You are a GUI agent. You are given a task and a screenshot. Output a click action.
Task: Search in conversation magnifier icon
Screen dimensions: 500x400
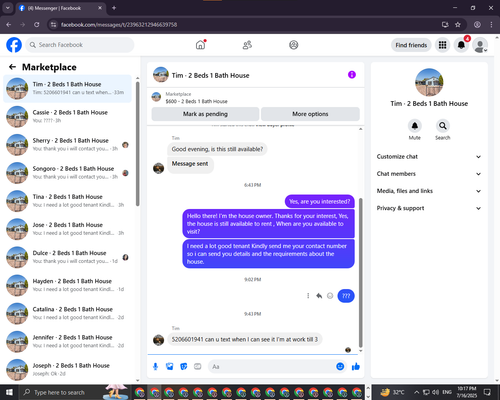click(x=443, y=126)
